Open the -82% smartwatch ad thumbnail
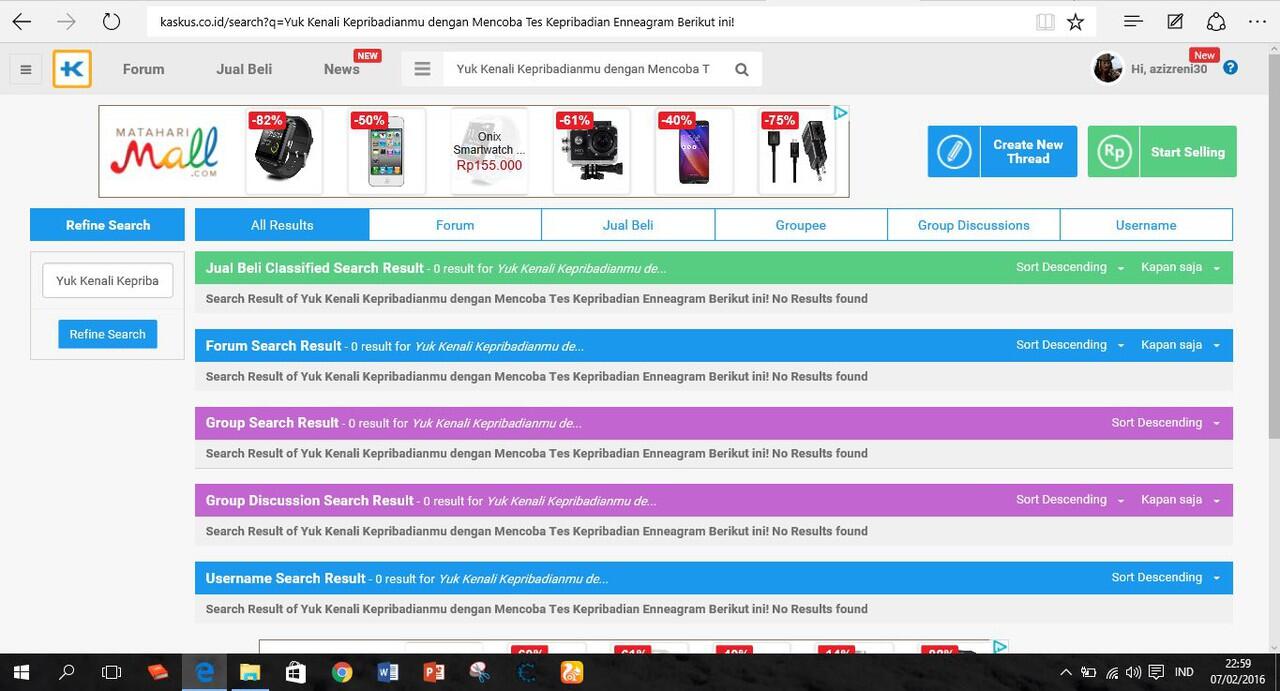 coord(284,151)
